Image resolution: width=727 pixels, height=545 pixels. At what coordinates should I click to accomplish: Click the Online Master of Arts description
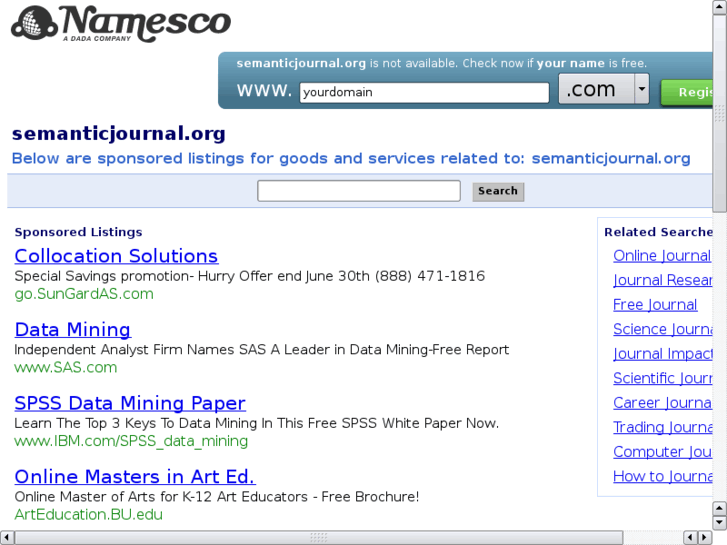point(217,497)
